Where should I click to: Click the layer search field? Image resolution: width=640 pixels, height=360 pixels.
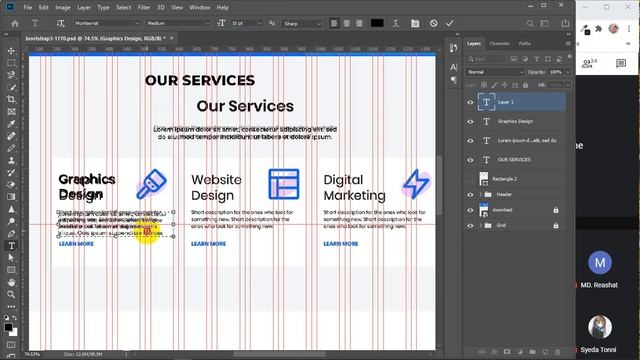[486, 59]
